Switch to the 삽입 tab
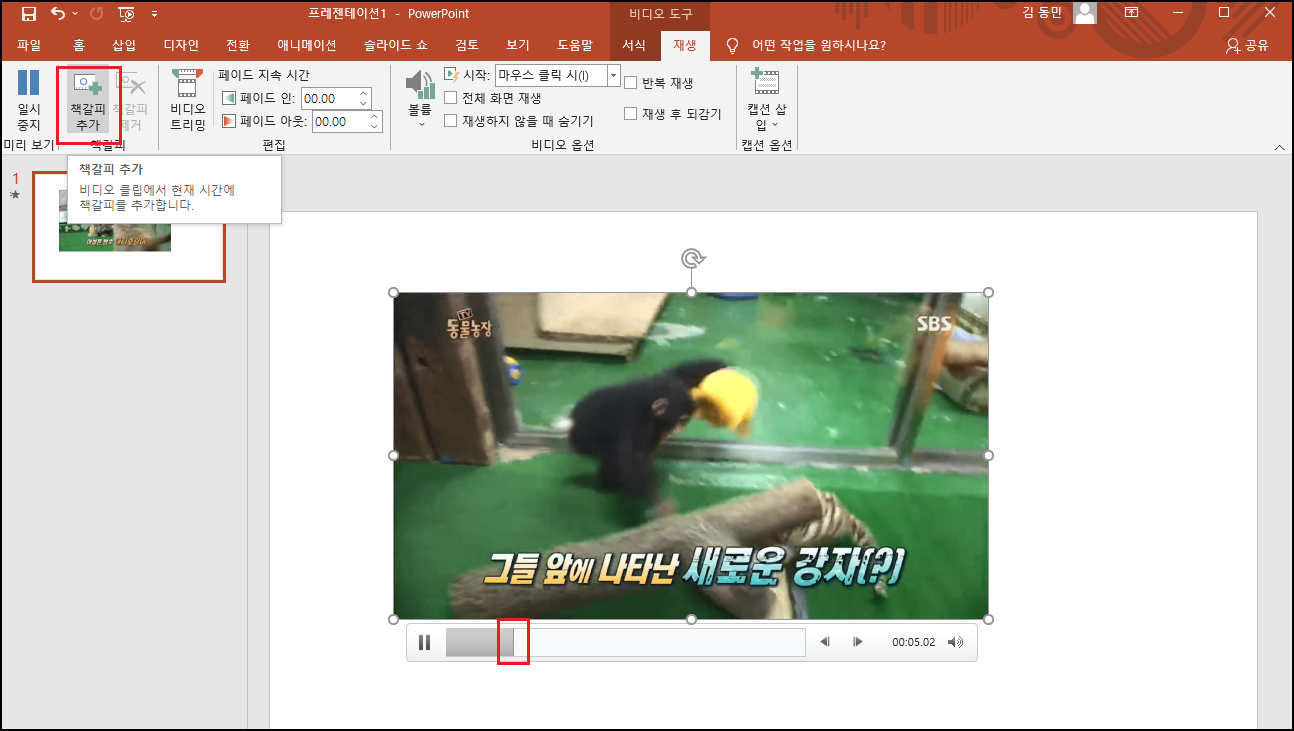 click(124, 45)
